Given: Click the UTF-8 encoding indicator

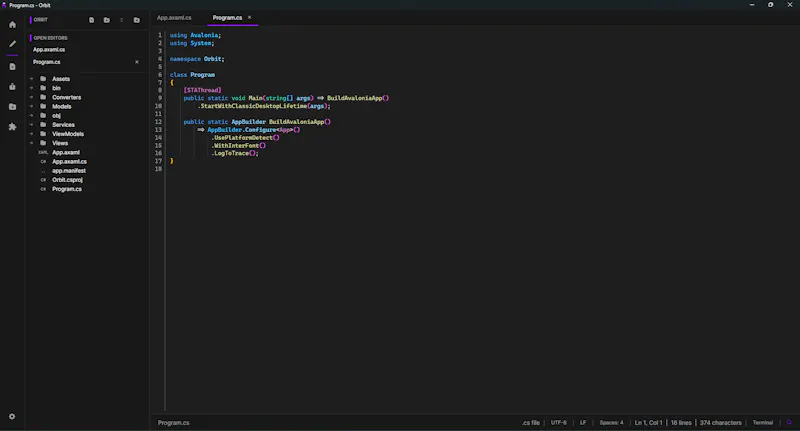Looking at the screenshot, I should point(559,422).
